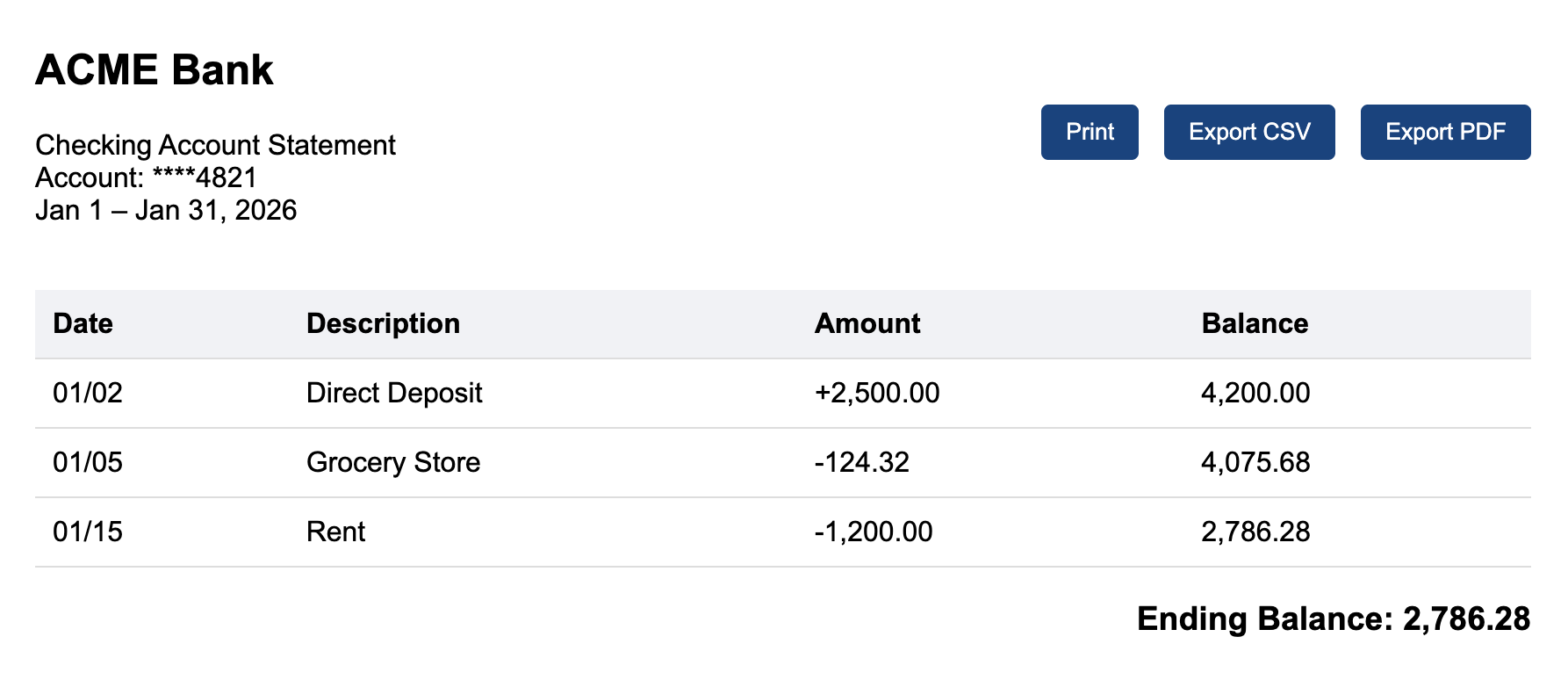
Task: Select the Amount column header
Action: point(867,323)
